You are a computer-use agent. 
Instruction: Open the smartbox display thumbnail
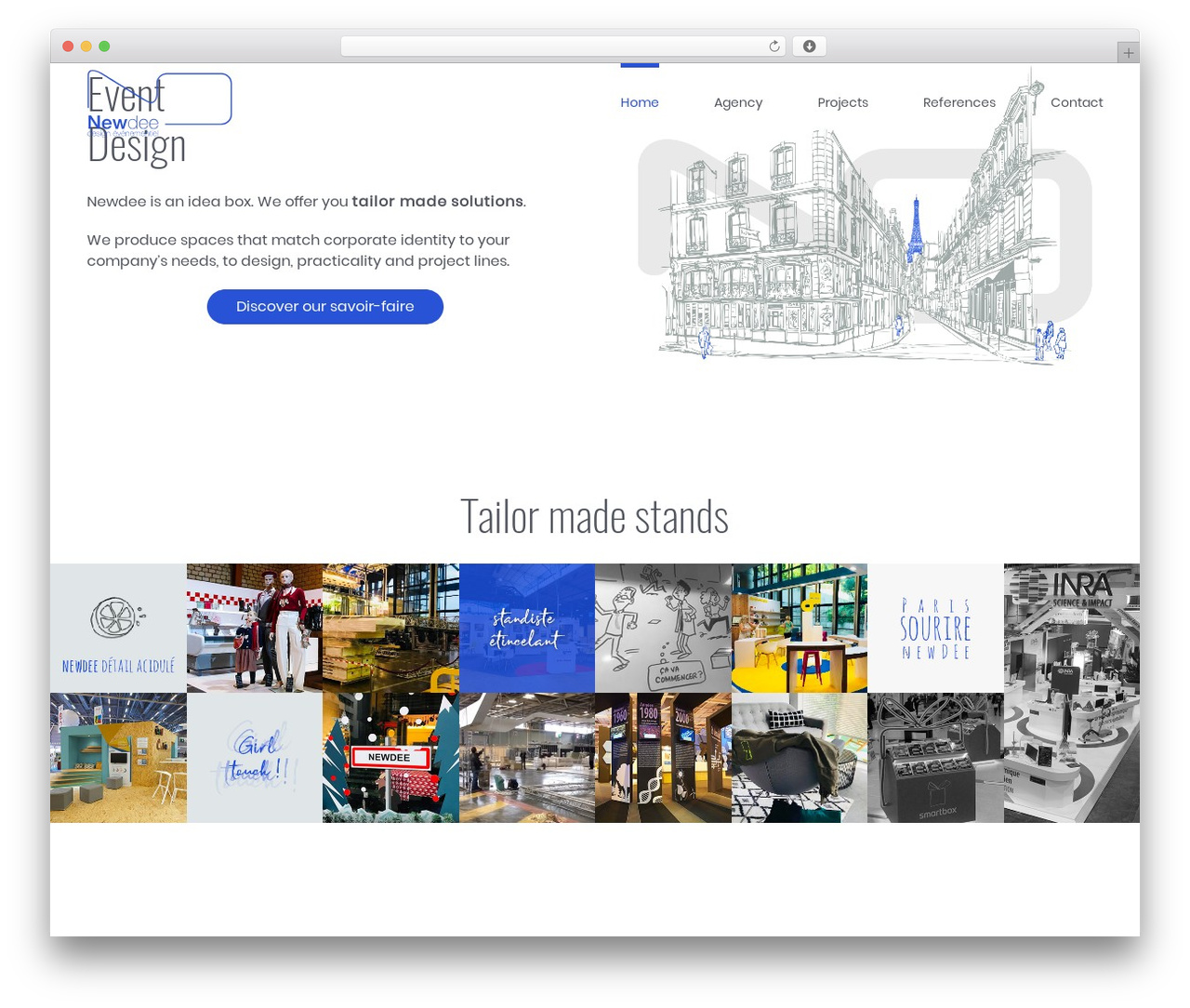(x=935, y=758)
